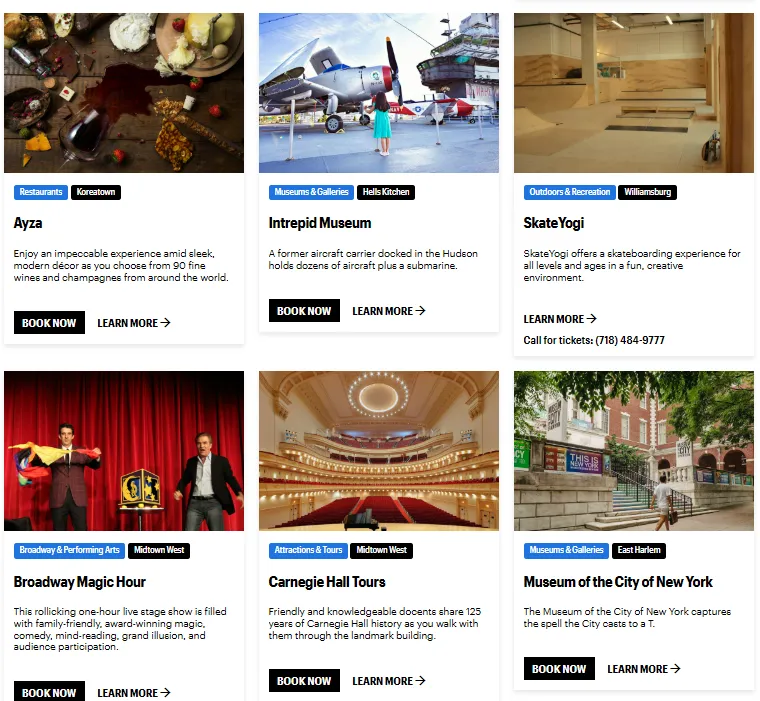Image resolution: width=760 pixels, height=701 pixels.
Task: Open Learn More for Intrepid Museum
Action: (x=389, y=311)
